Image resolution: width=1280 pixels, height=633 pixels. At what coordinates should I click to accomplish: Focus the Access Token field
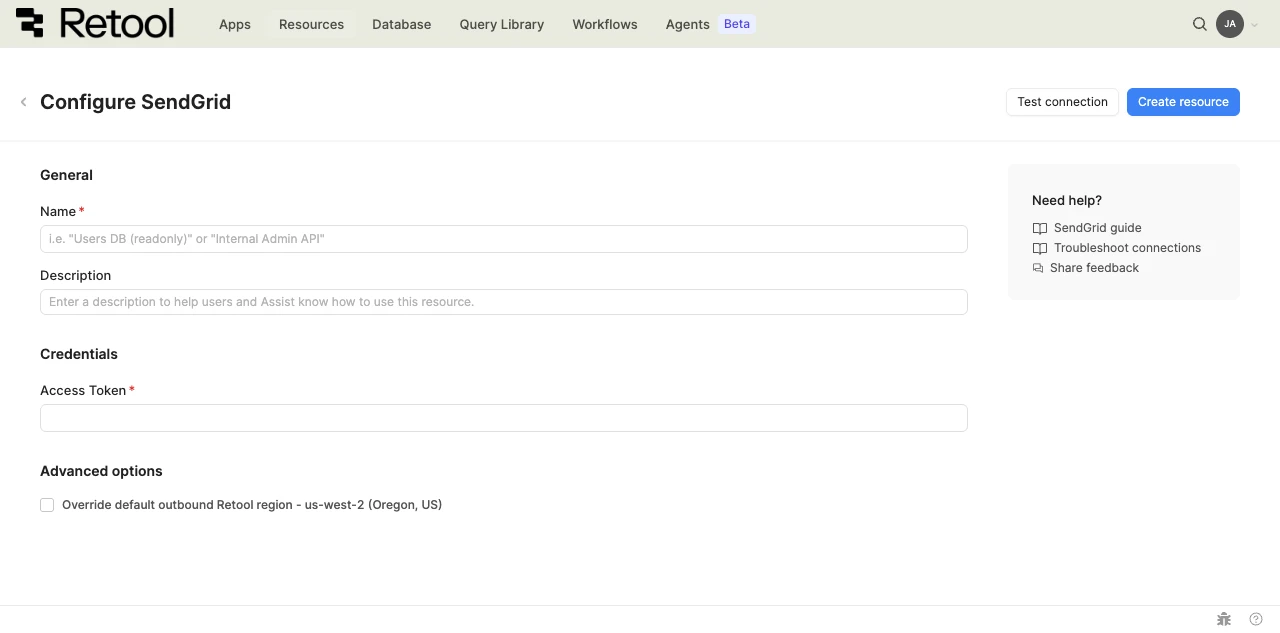pos(504,418)
